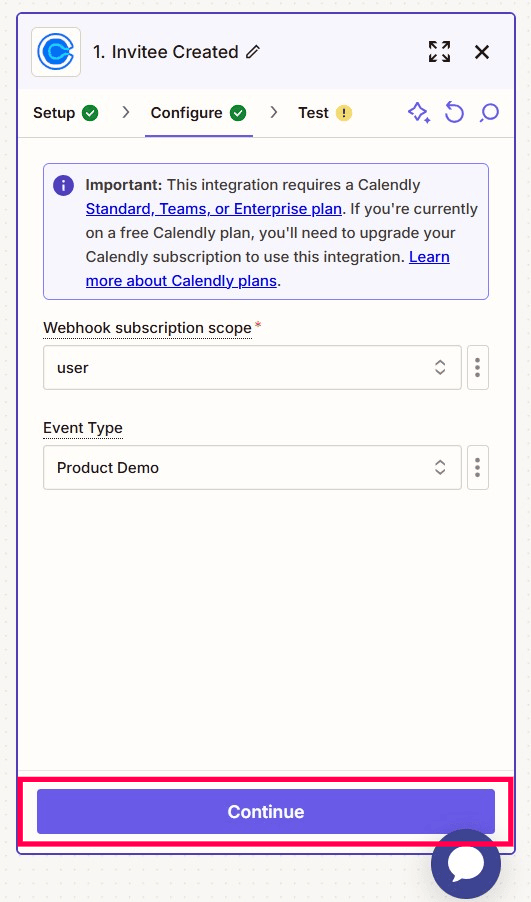Close the Invitee Created panel
The image size is (531, 902).
pos(482,52)
